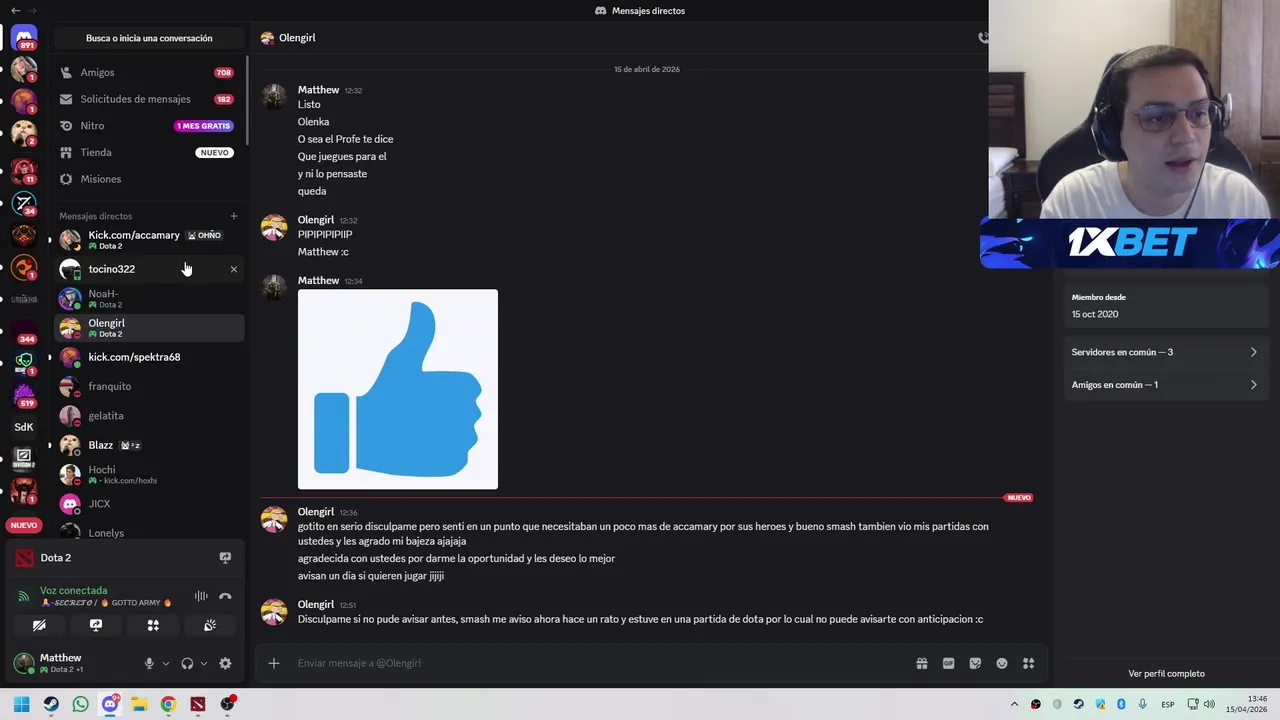Open Dota 2 from the taskbar

[198, 704]
